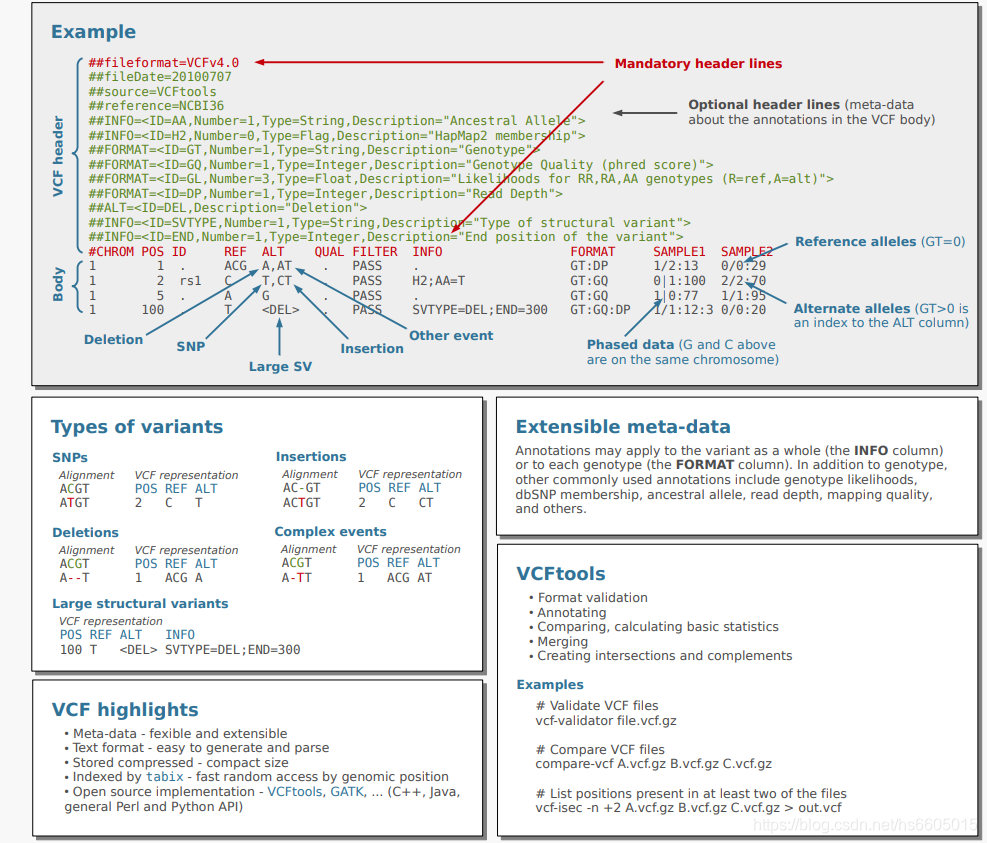Click the "Other event" label

451,336
